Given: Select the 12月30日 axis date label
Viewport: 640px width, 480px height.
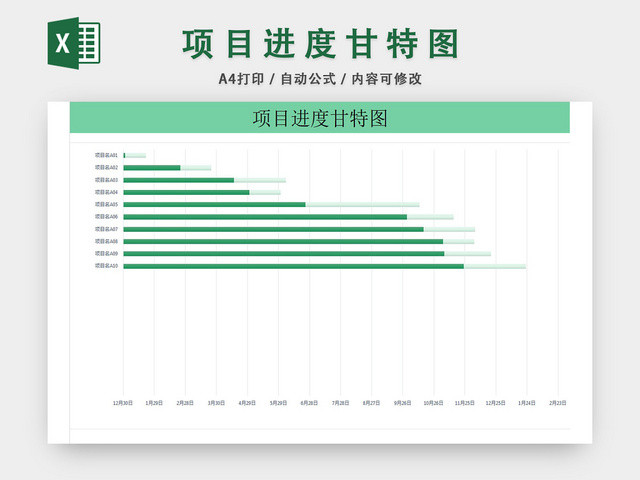Looking at the screenshot, I should [x=123, y=403].
